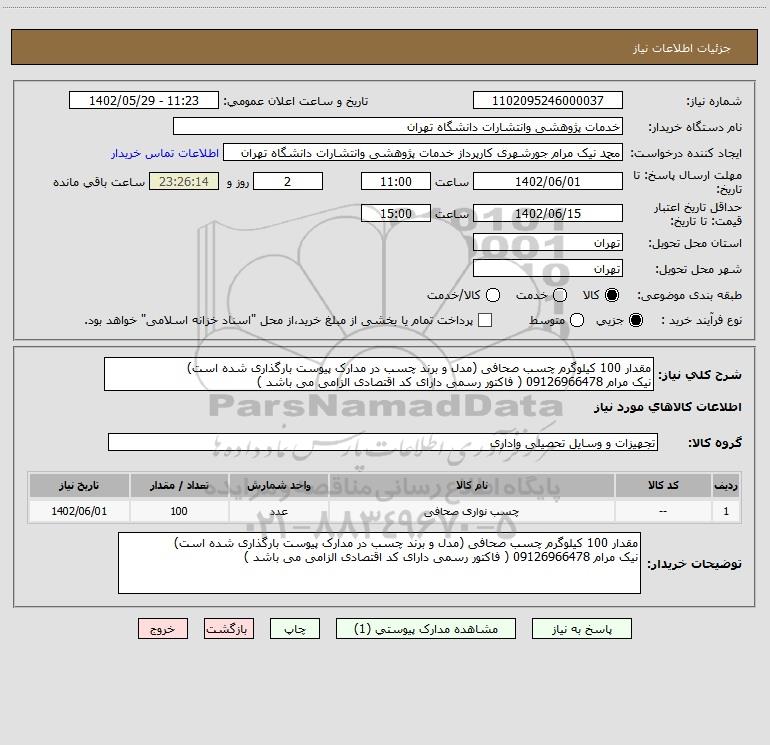Click the unit cell عدد

point(278,511)
